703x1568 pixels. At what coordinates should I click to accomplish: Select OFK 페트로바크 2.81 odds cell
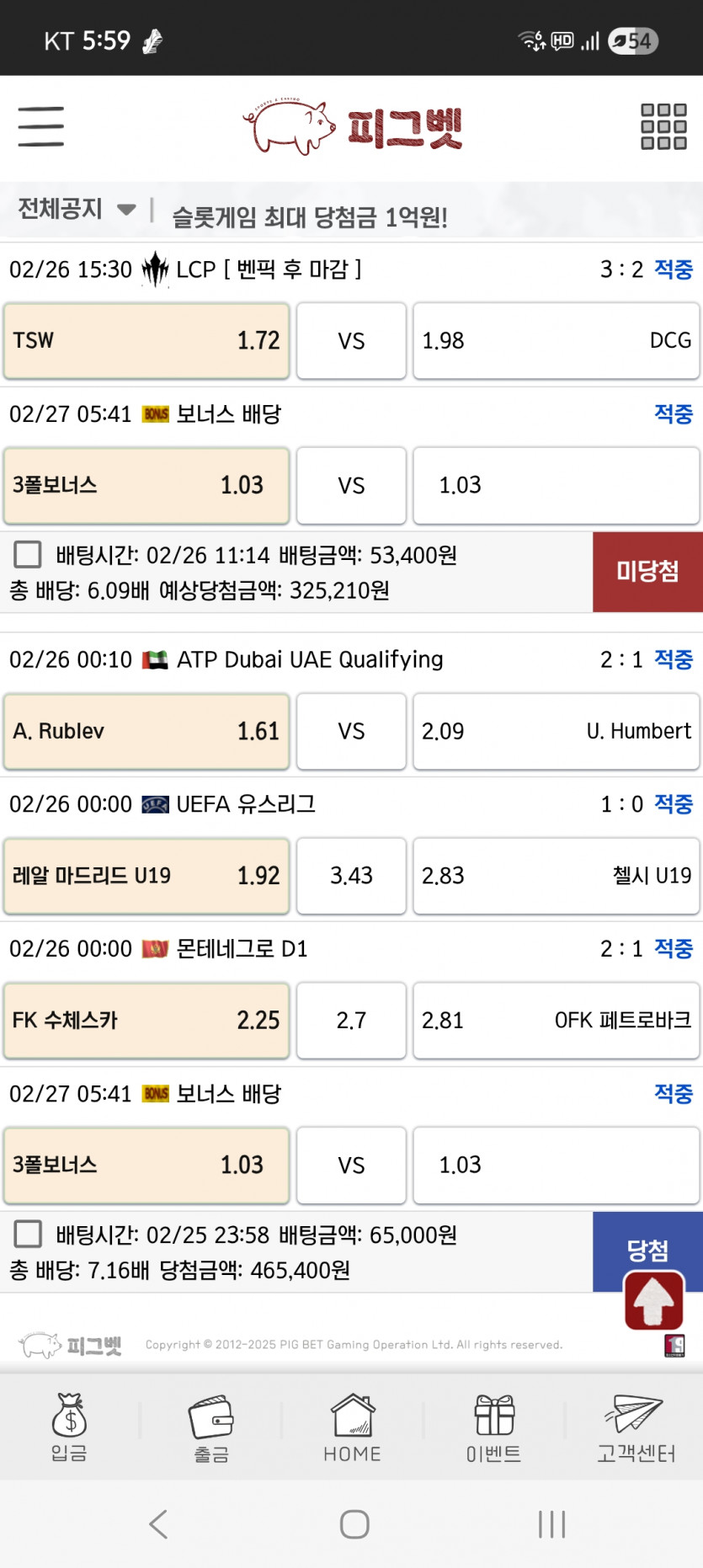pyautogui.click(x=556, y=1021)
